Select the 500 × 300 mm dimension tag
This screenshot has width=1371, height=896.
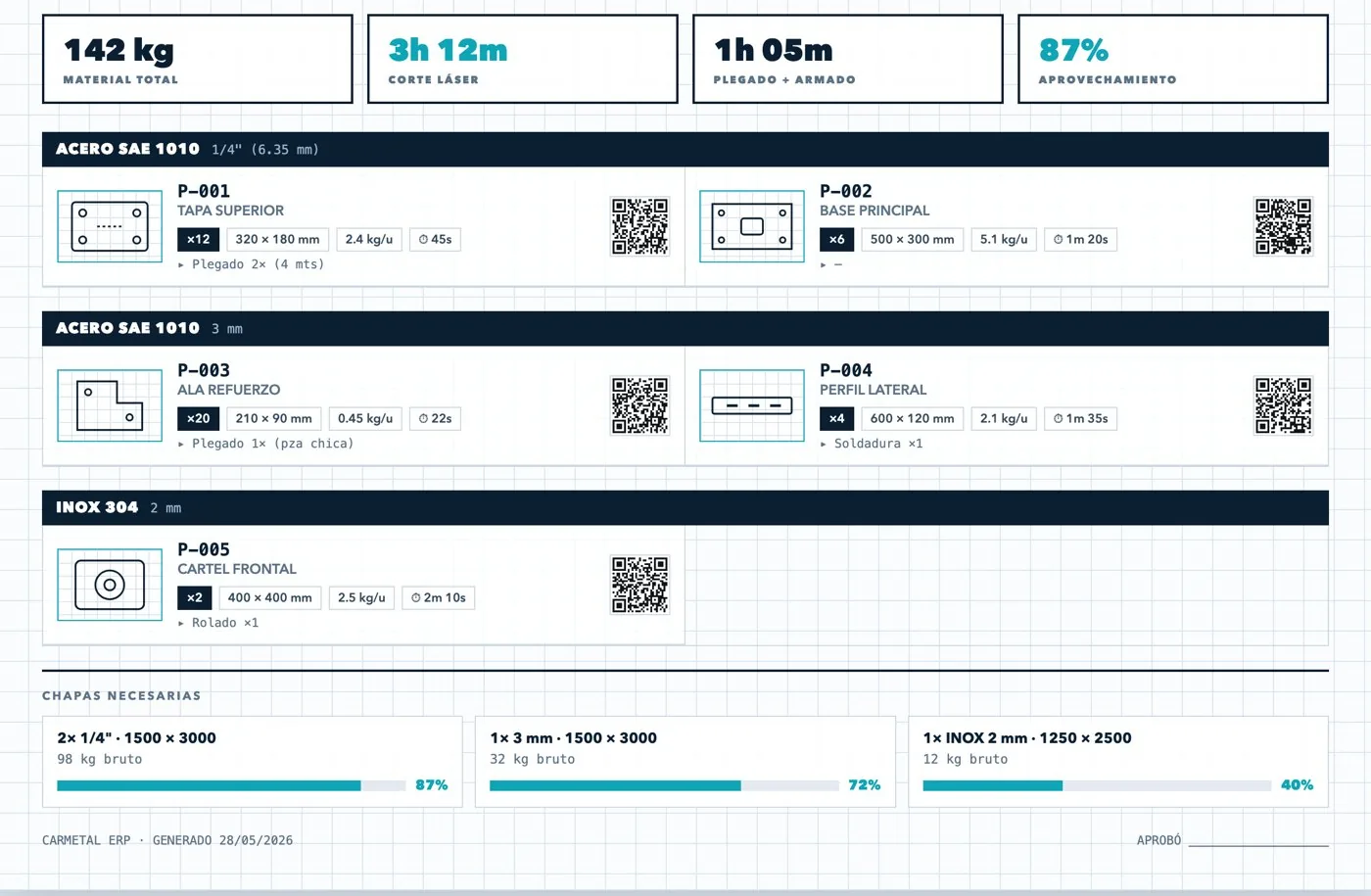point(912,240)
